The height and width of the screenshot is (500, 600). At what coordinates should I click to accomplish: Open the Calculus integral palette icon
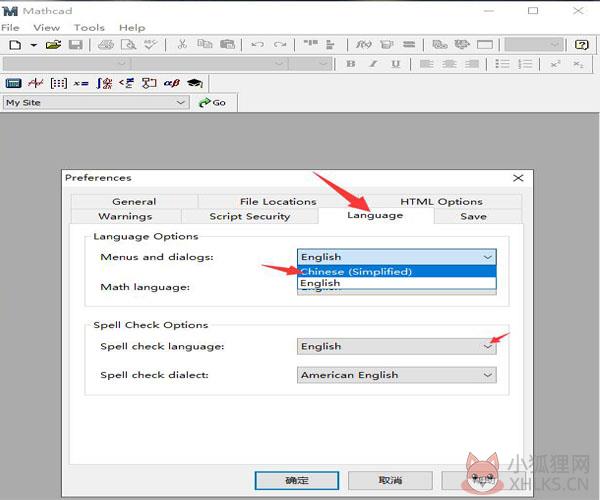pos(104,83)
